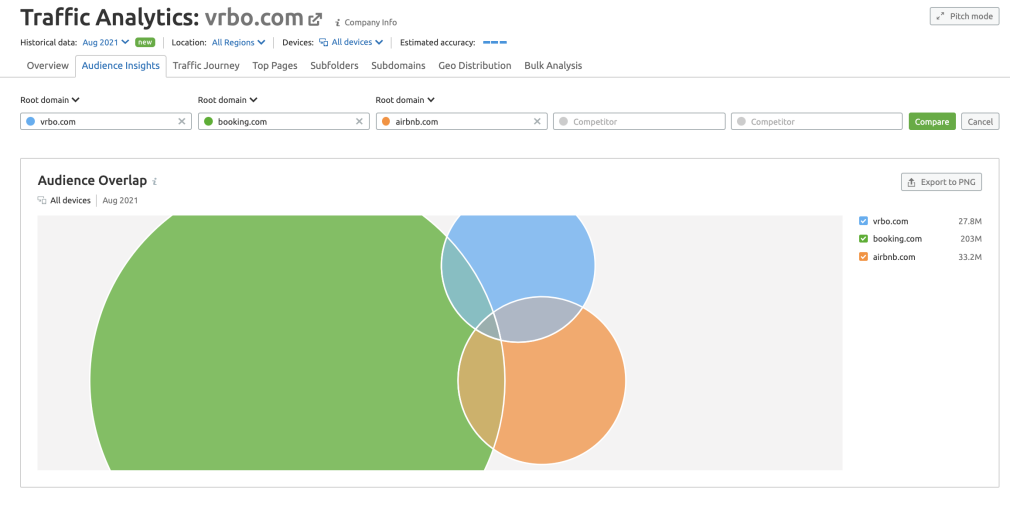Click the orange dot in airbnb.com field
The height and width of the screenshot is (506, 1010).
[x=386, y=121]
